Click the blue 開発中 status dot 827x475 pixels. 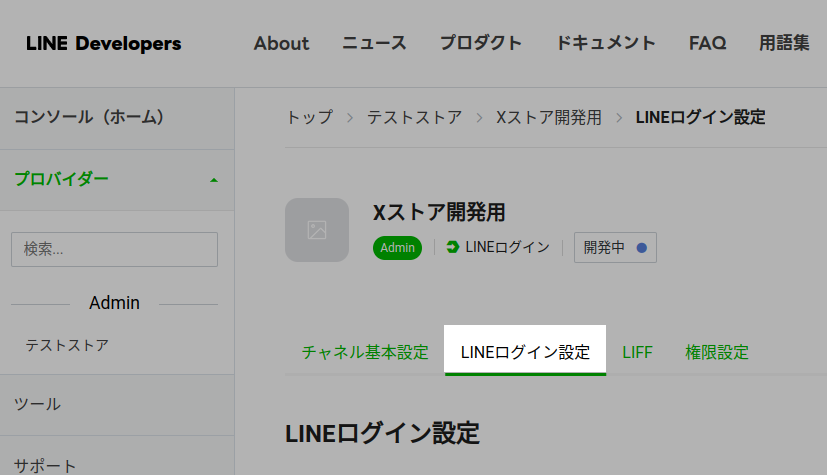click(x=641, y=247)
